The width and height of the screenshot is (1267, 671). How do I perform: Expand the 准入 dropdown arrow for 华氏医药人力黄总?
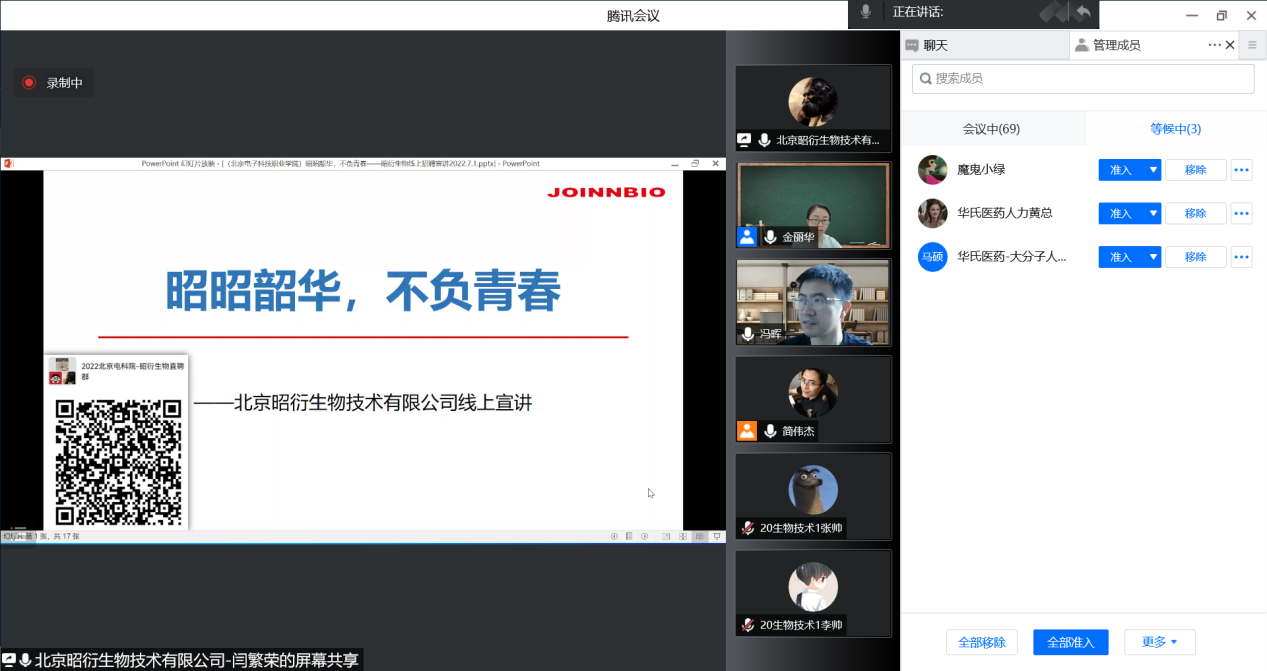click(1153, 213)
